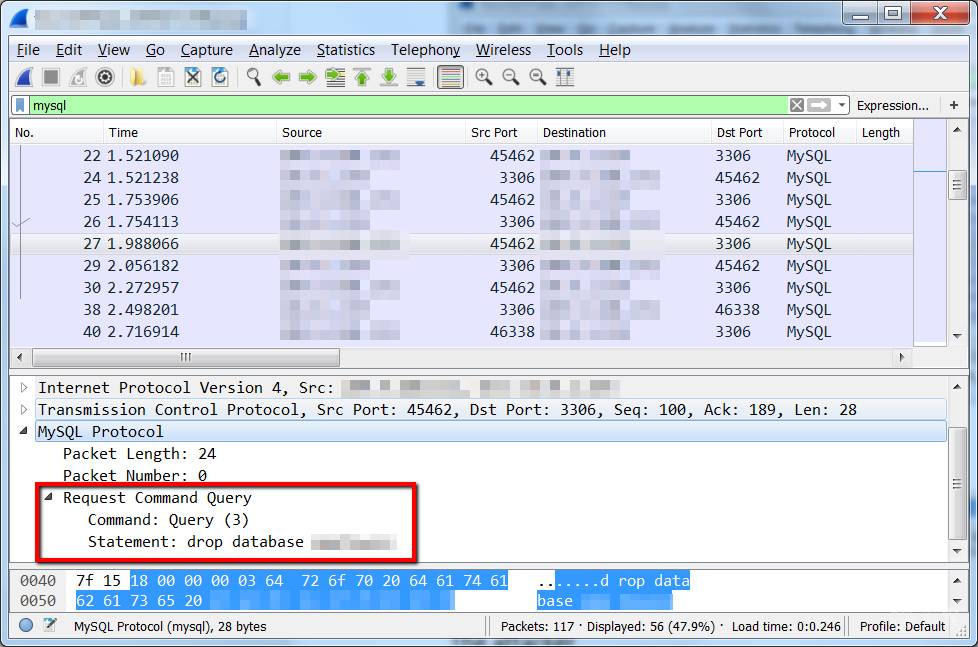Viewport: 978px width, 647px height.
Task: Zoom out the packet text
Action: pyautogui.click(x=511, y=77)
